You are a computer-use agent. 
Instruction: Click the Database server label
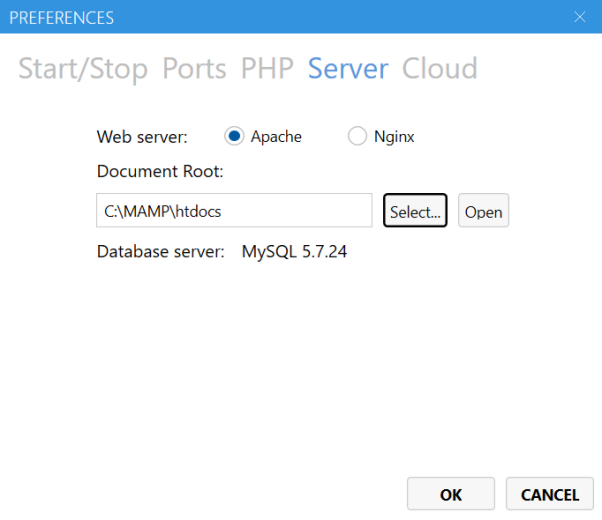pyautogui.click(x=160, y=252)
